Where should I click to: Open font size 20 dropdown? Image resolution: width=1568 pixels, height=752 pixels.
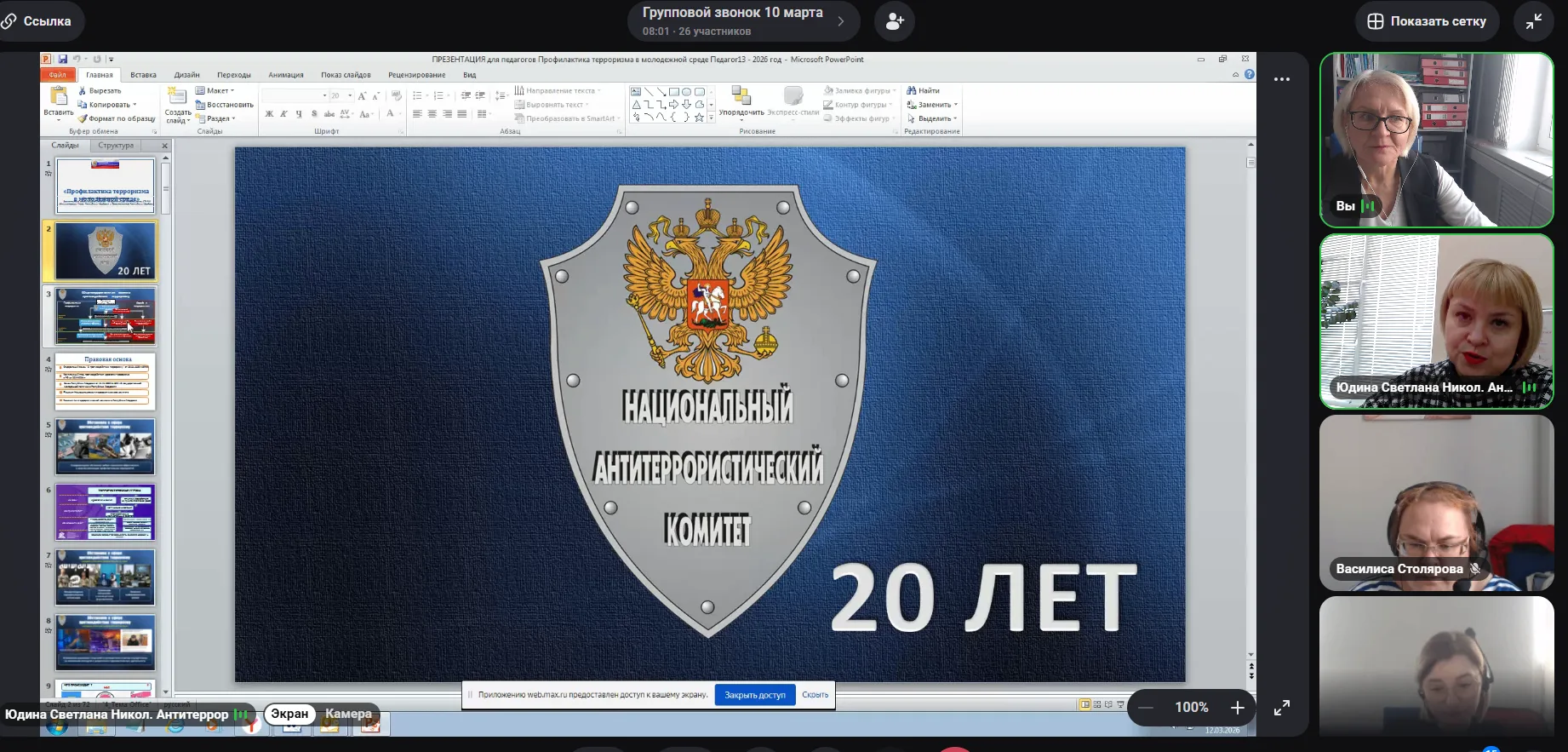tap(350, 95)
